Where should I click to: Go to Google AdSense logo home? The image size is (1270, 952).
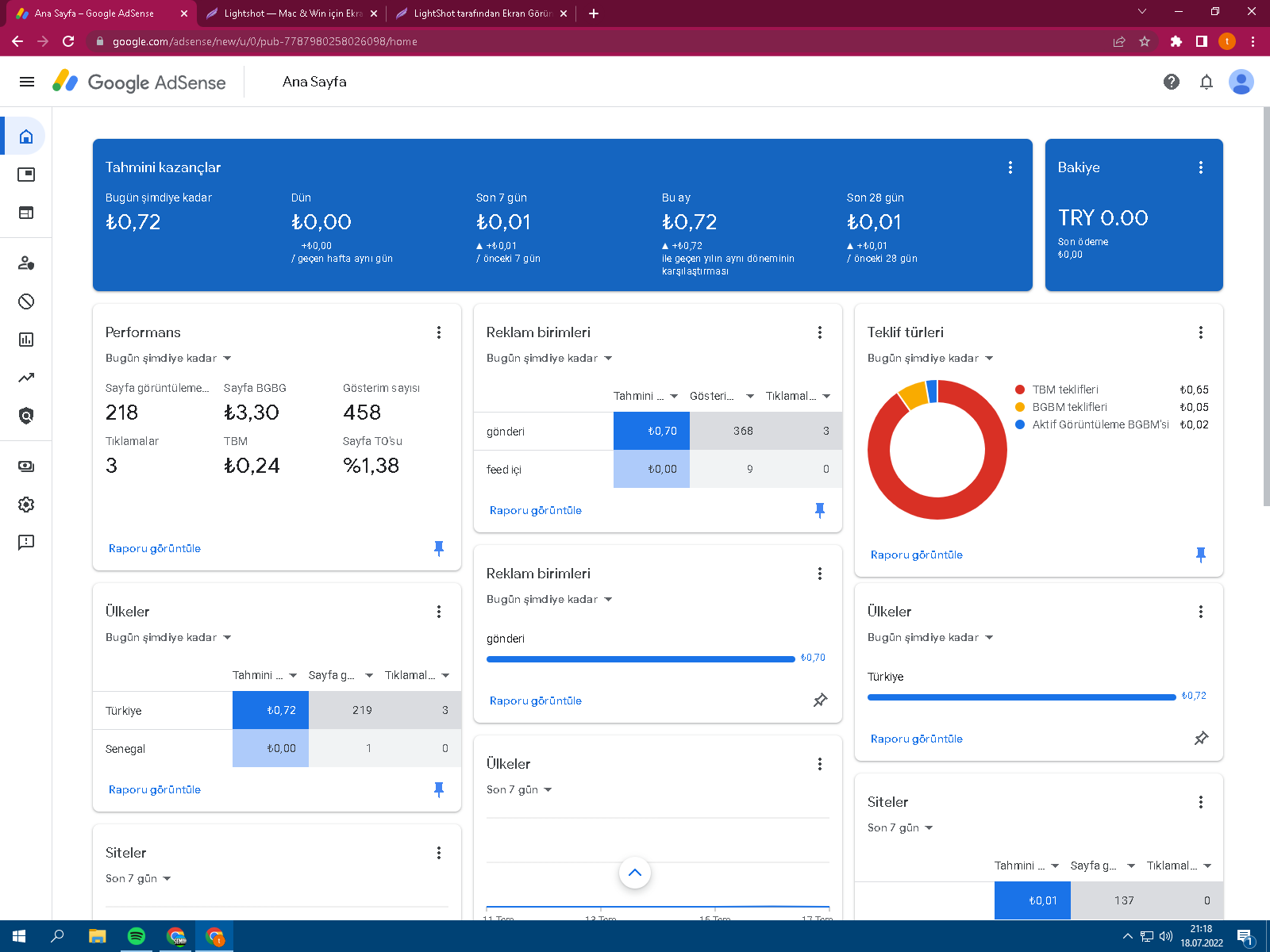pos(140,82)
